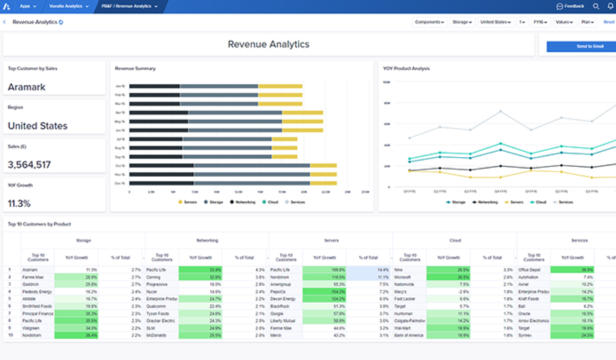Select the Servers product column header
Image resolution: width=616 pixels, height=360 pixels.
click(x=331, y=241)
